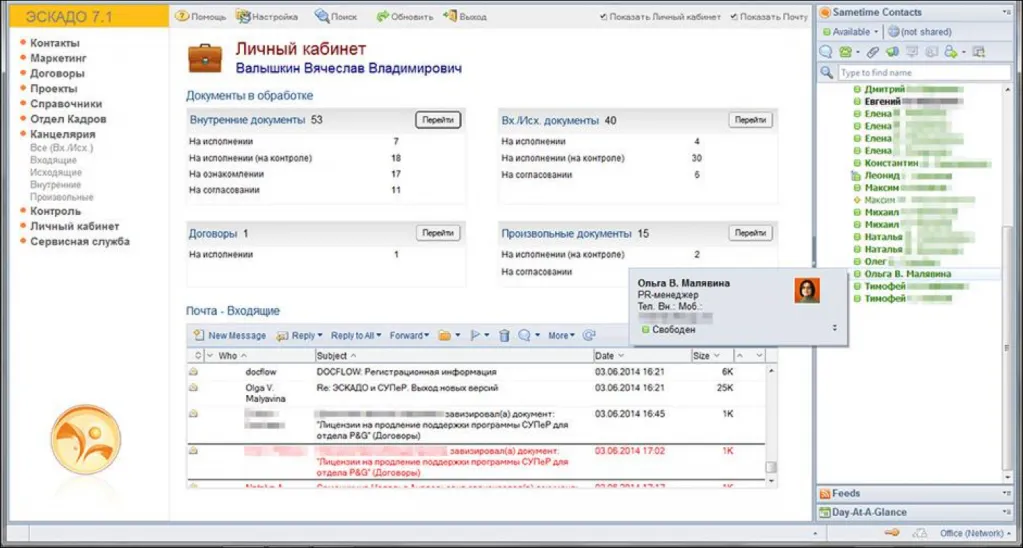Toggle the Показать Почту checkbox
The height and width of the screenshot is (548, 1023).
[x=735, y=17]
